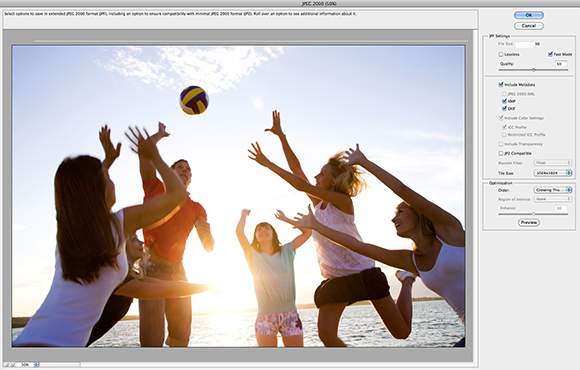Screen dimensions: 580x370
Task: Enable the Lossless checkbox
Action: tap(500, 54)
